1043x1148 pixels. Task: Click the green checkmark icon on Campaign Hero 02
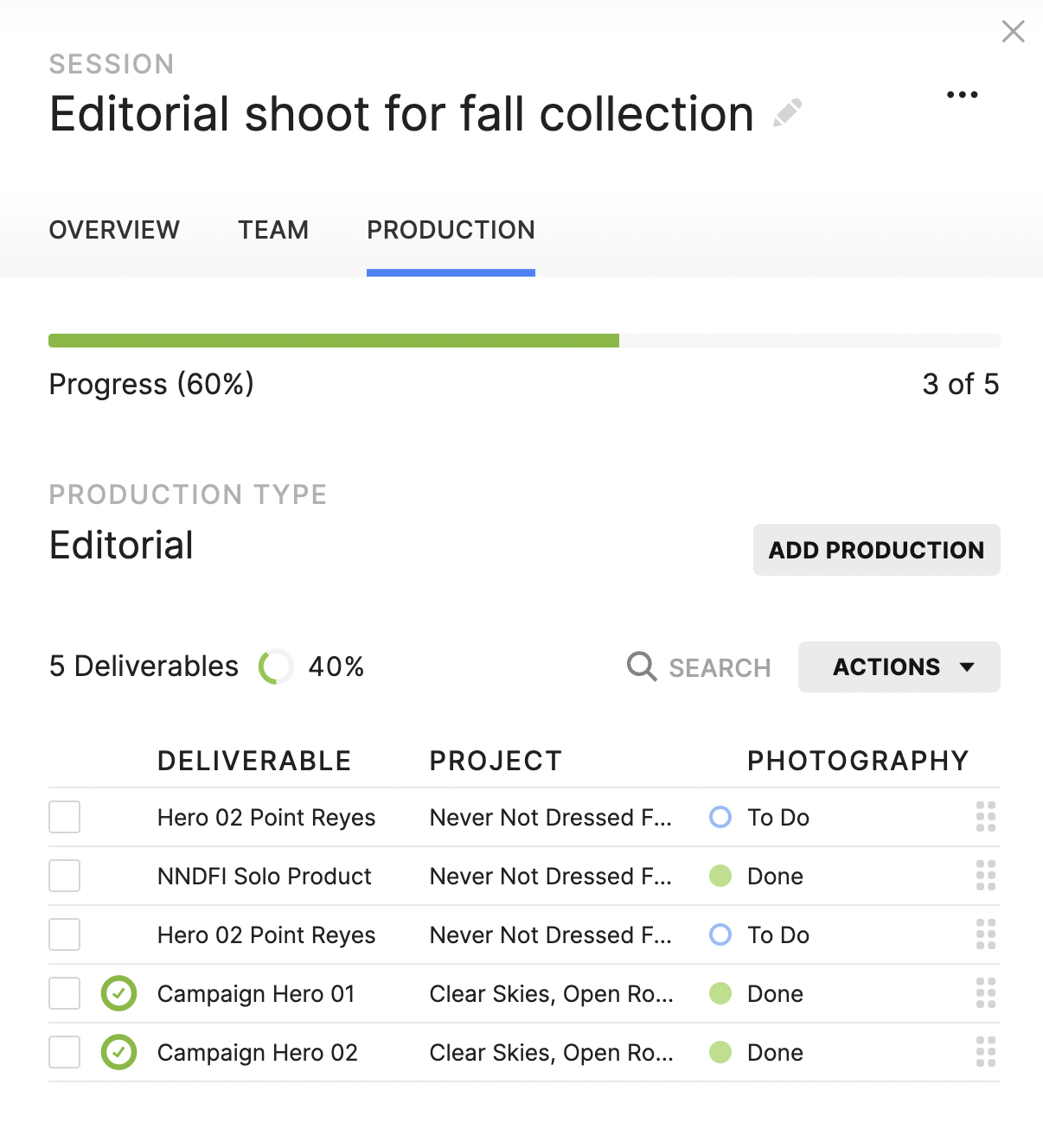click(118, 1052)
